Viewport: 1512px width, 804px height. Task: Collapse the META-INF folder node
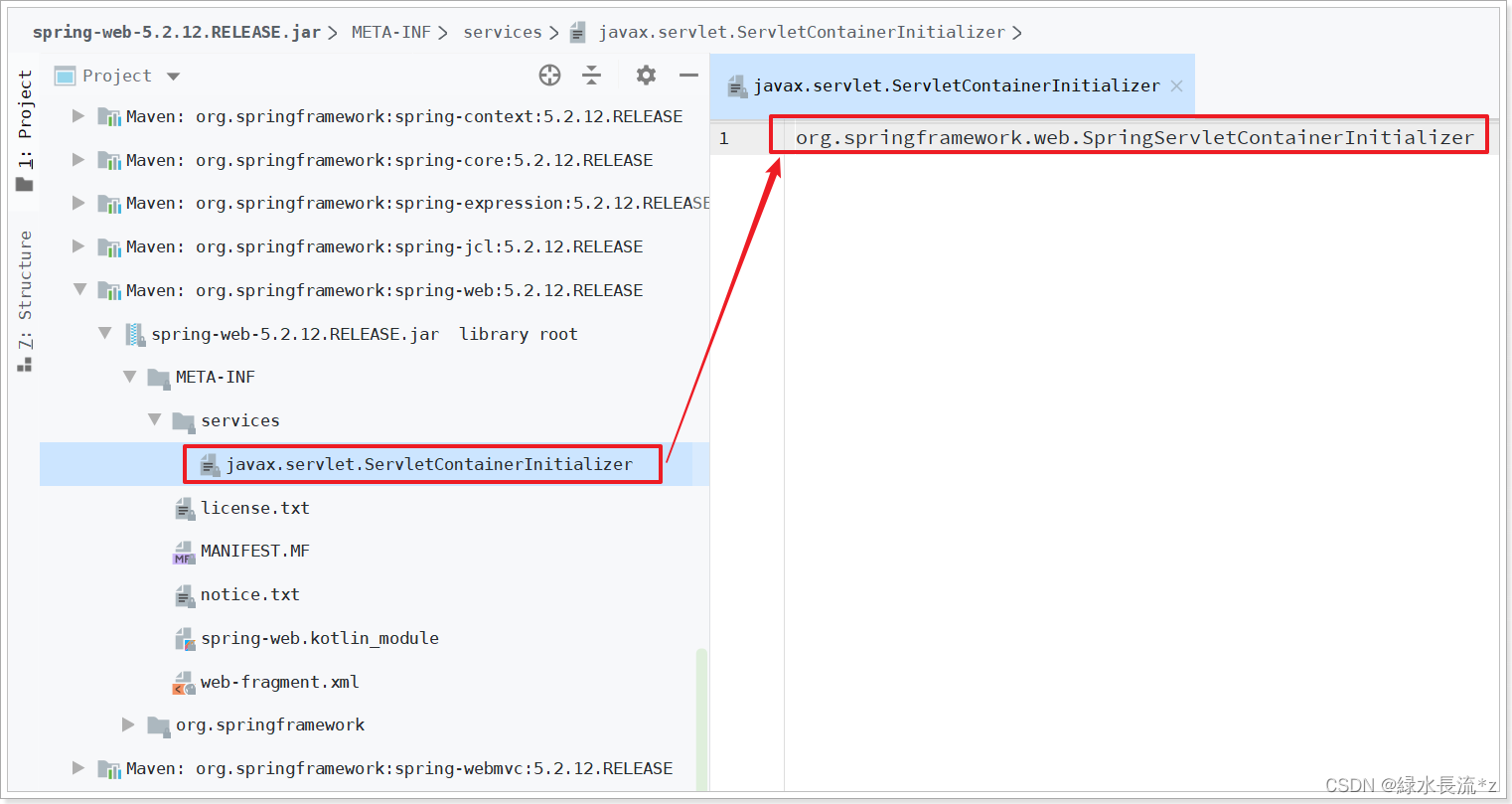(x=129, y=377)
